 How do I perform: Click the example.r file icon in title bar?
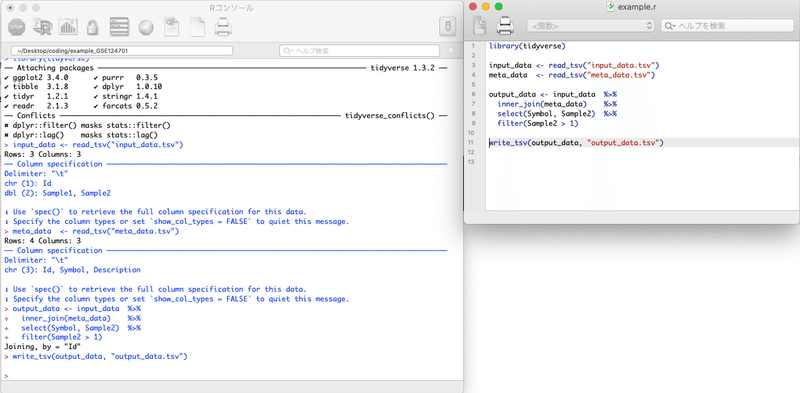[610, 7]
